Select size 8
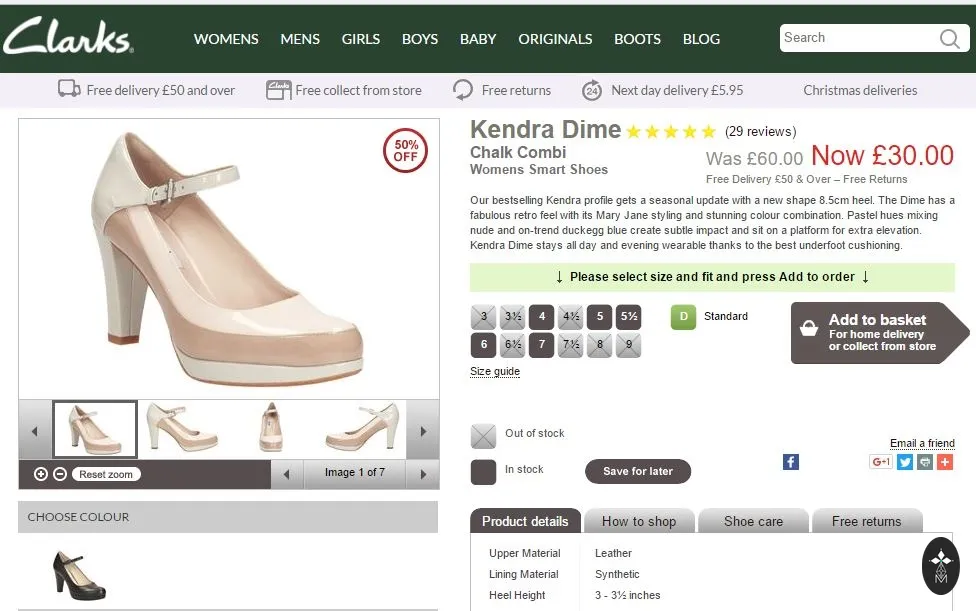 (x=599, y=345)
